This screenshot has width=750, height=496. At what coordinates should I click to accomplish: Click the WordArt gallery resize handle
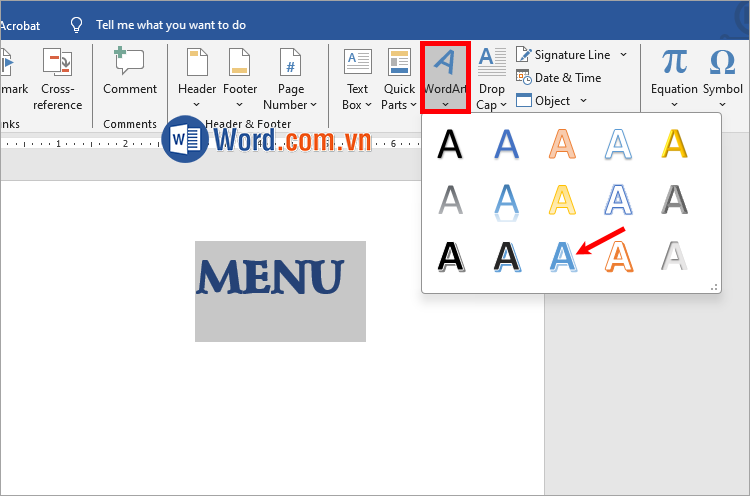click(714, 287)
